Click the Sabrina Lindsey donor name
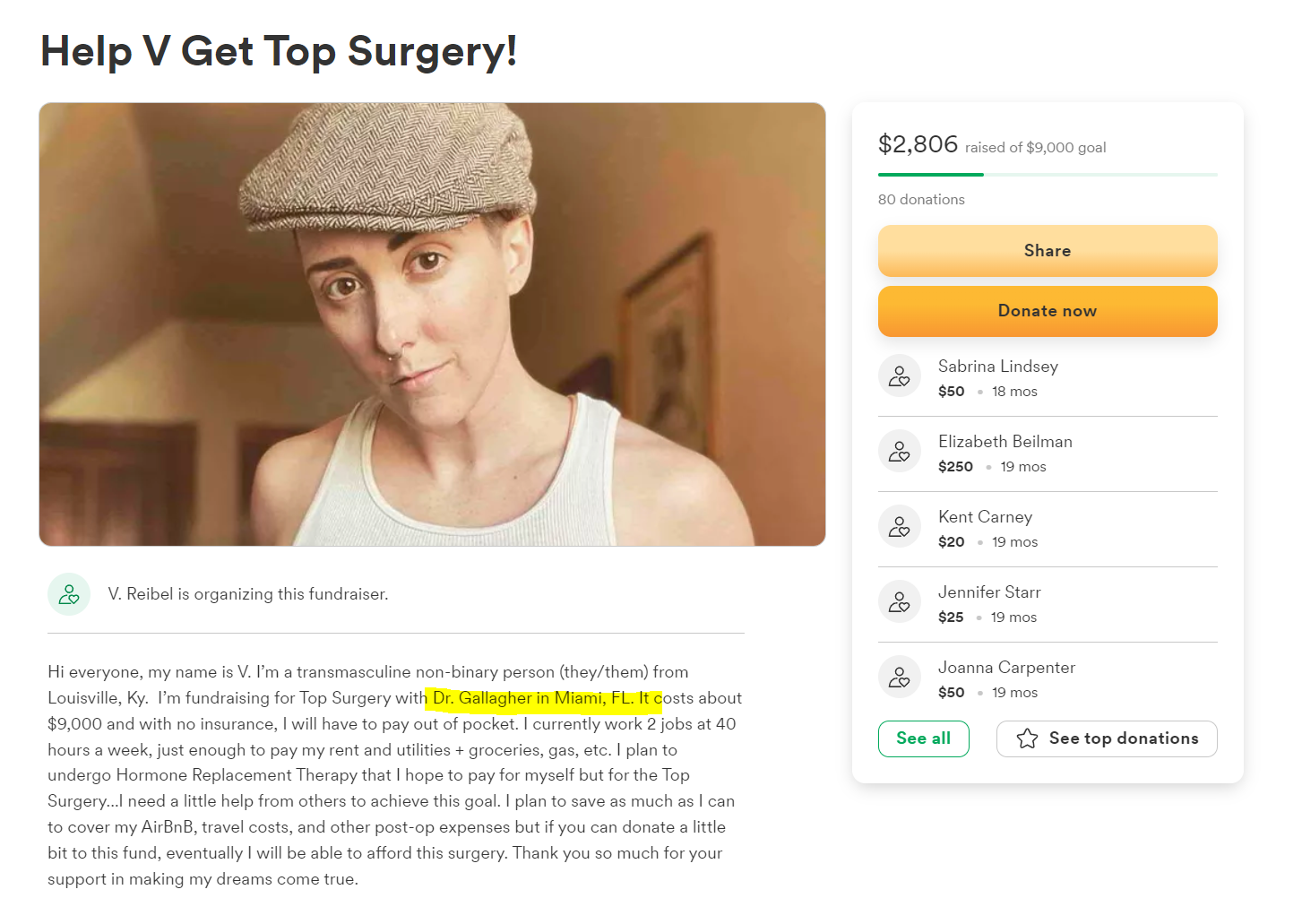1302x924 pixels. pyautogui.click(x=998, y=367)
